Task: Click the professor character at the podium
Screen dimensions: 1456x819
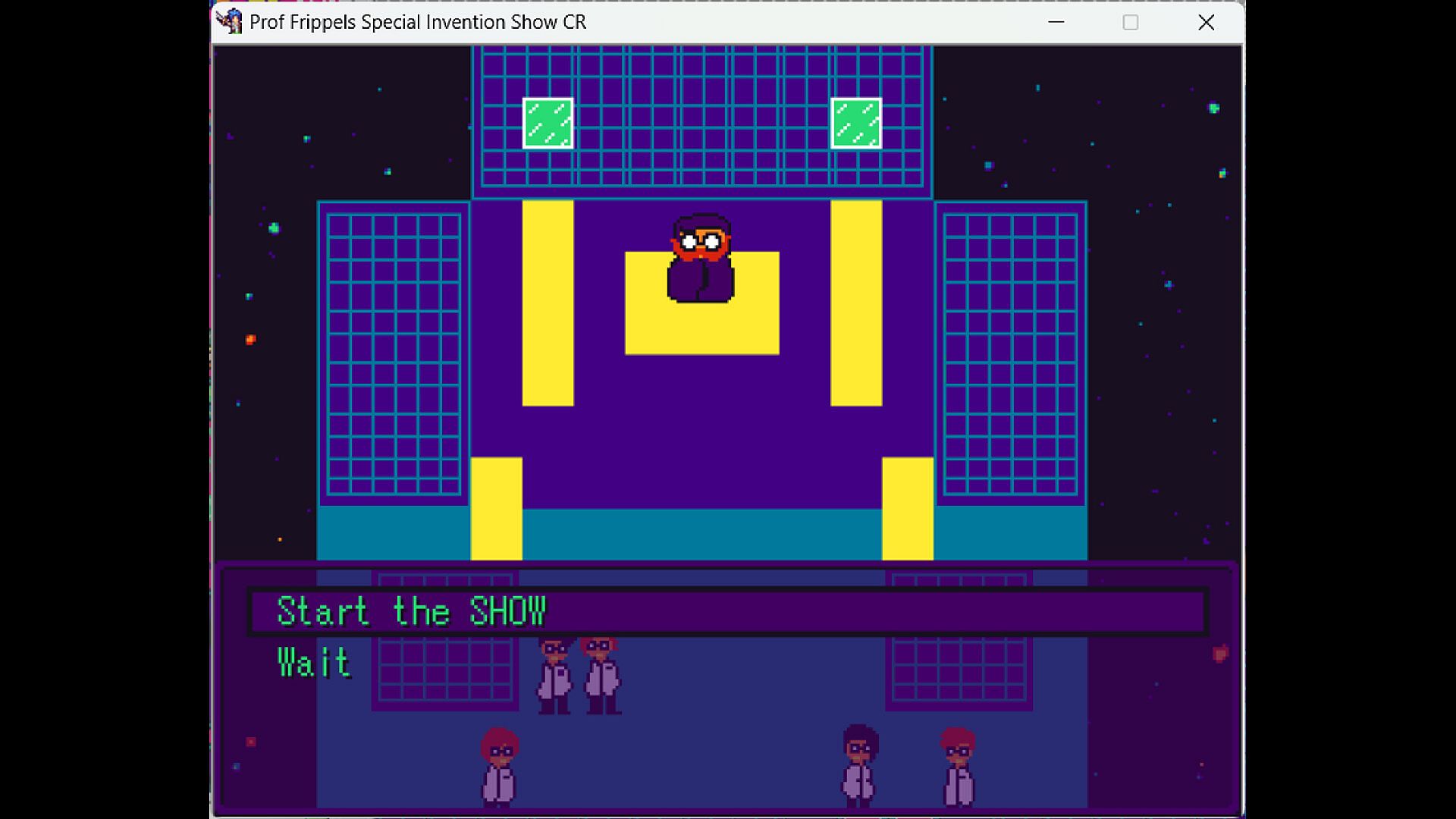Action: pyautogui.click(x=701, y=259)
